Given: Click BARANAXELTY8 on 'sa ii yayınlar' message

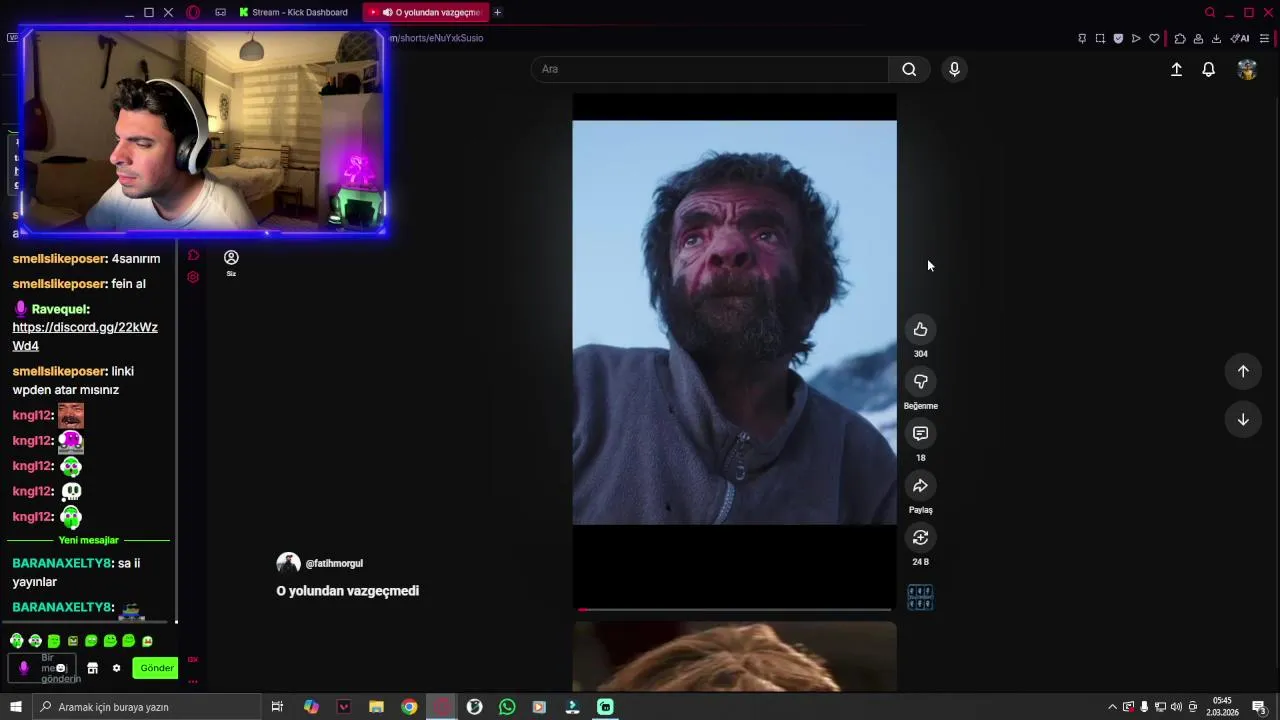Looking at the screenshot, I should point(62,563).
